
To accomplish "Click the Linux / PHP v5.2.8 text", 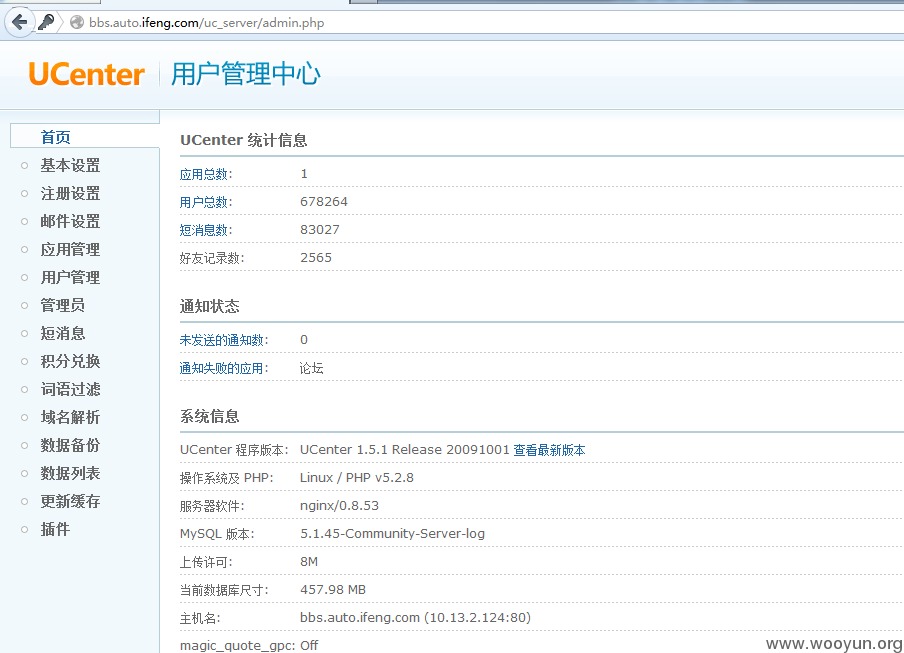I will (357, 478).
